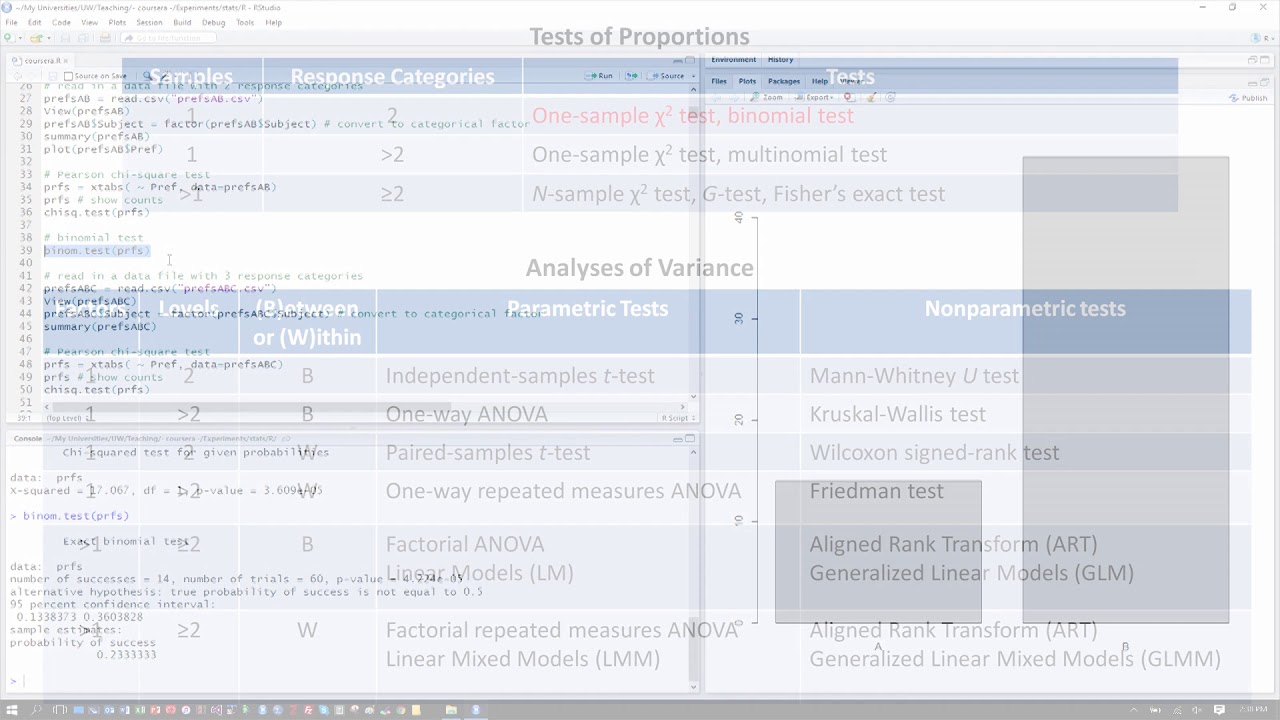
Task: Open the File menu
Action: 11,22
